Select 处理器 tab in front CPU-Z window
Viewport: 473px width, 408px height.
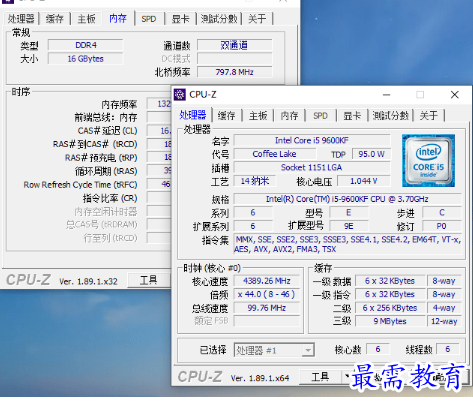[x=193, y=115]
